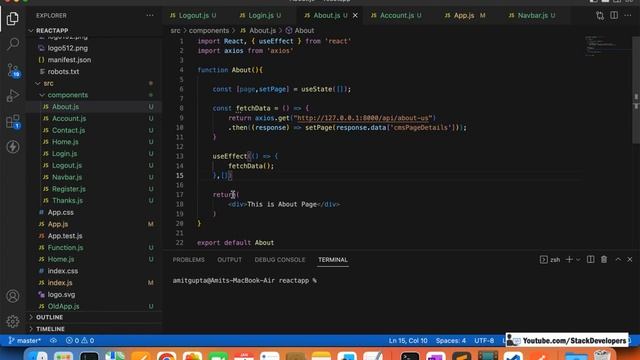This screenshot has height=360, width=640.
Task: Open the Manage gear icon
Action: [x=13, y=322]
